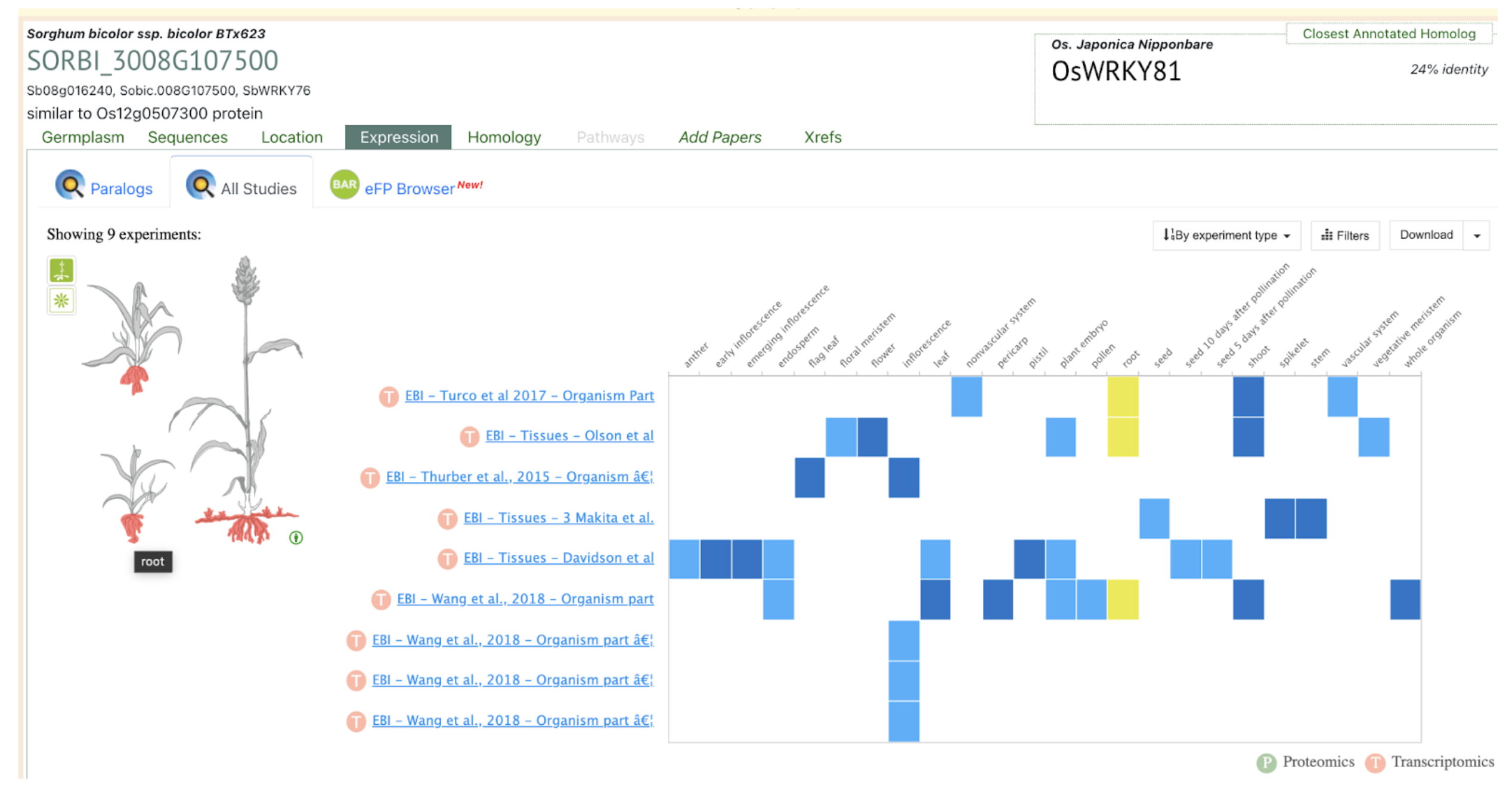Toggle Transcriptomics legend T icon

[1375, 762]
